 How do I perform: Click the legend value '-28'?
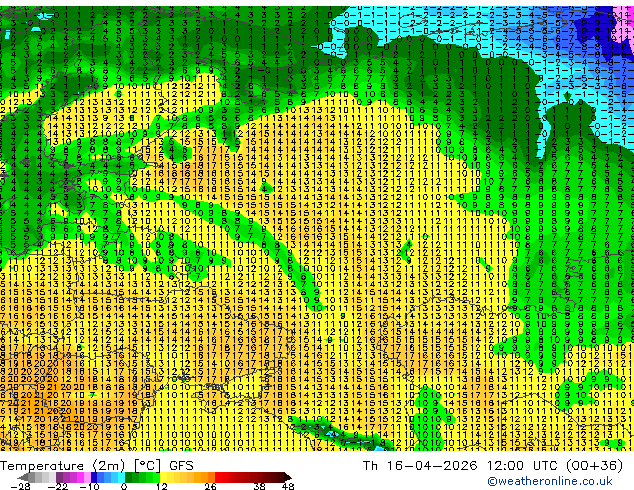tap(20, 486)
